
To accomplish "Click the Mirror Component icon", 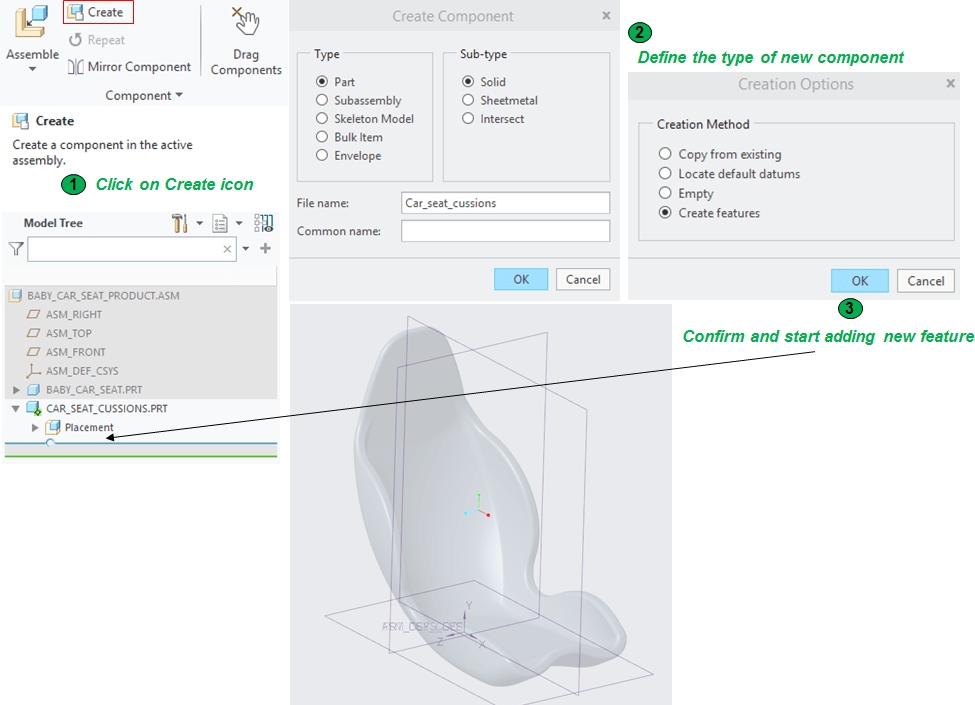I will coord(77,67).
